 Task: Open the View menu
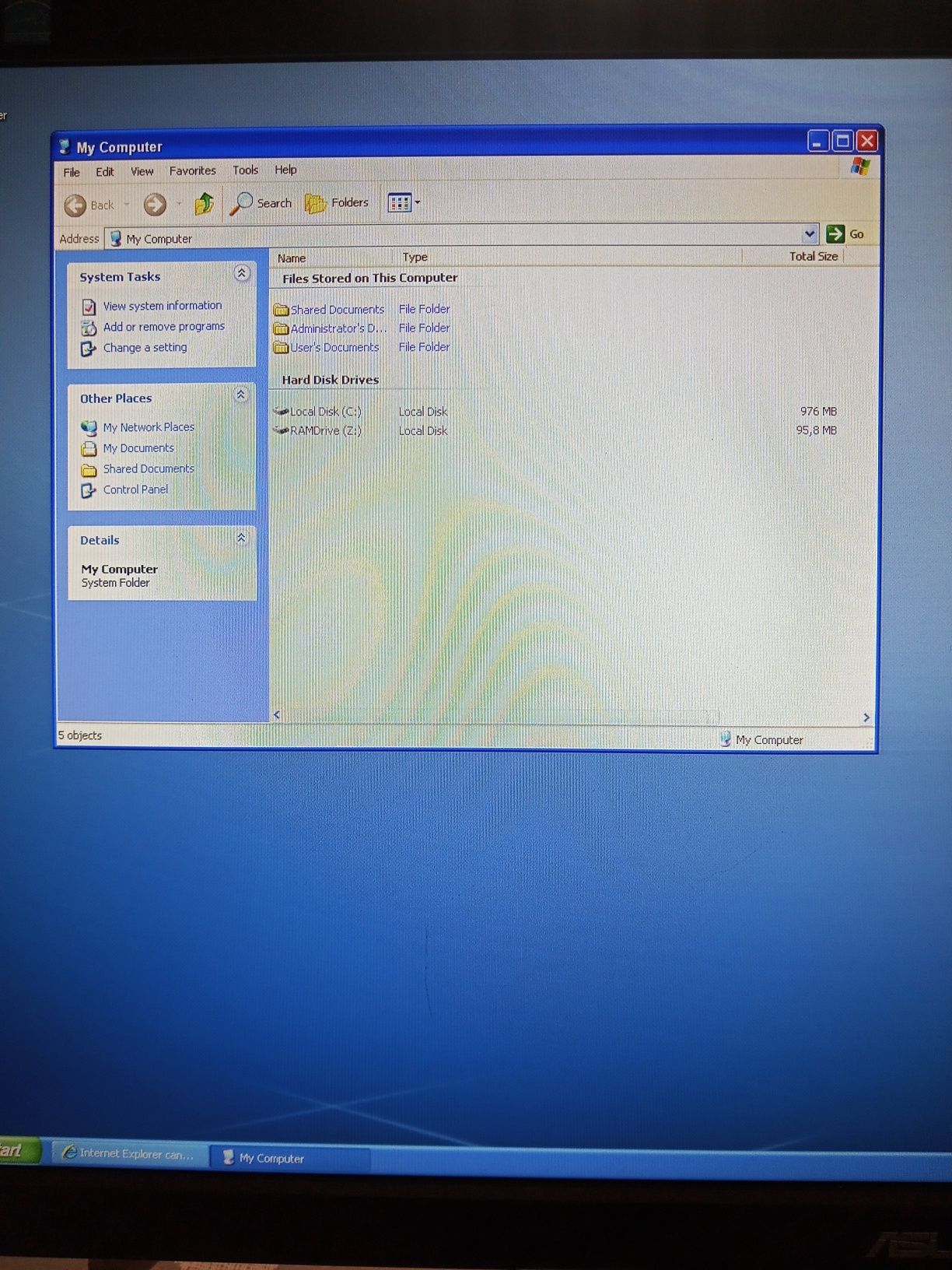point(142,171)
